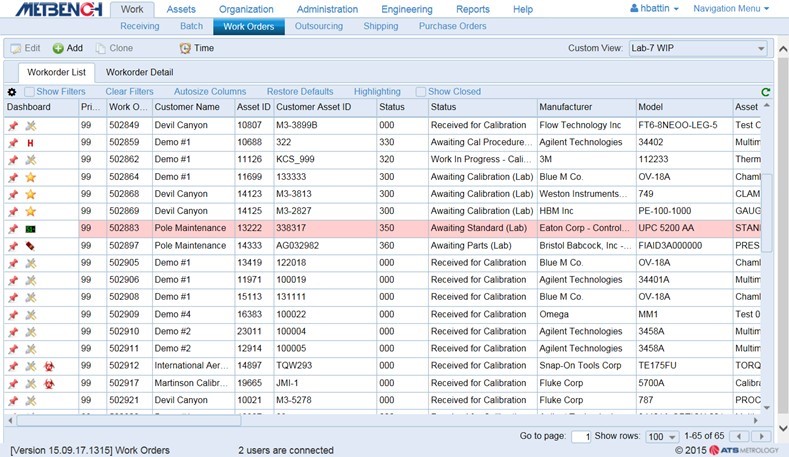
Task: Click the horizontal grid scrollbar
Action: 129,420
